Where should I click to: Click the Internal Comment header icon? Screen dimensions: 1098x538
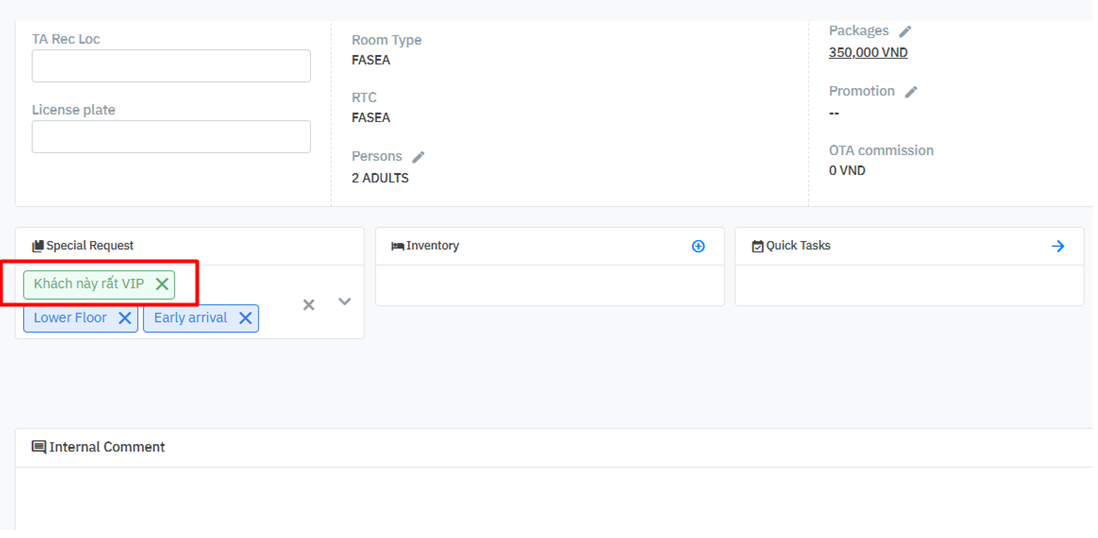(39, 447)
